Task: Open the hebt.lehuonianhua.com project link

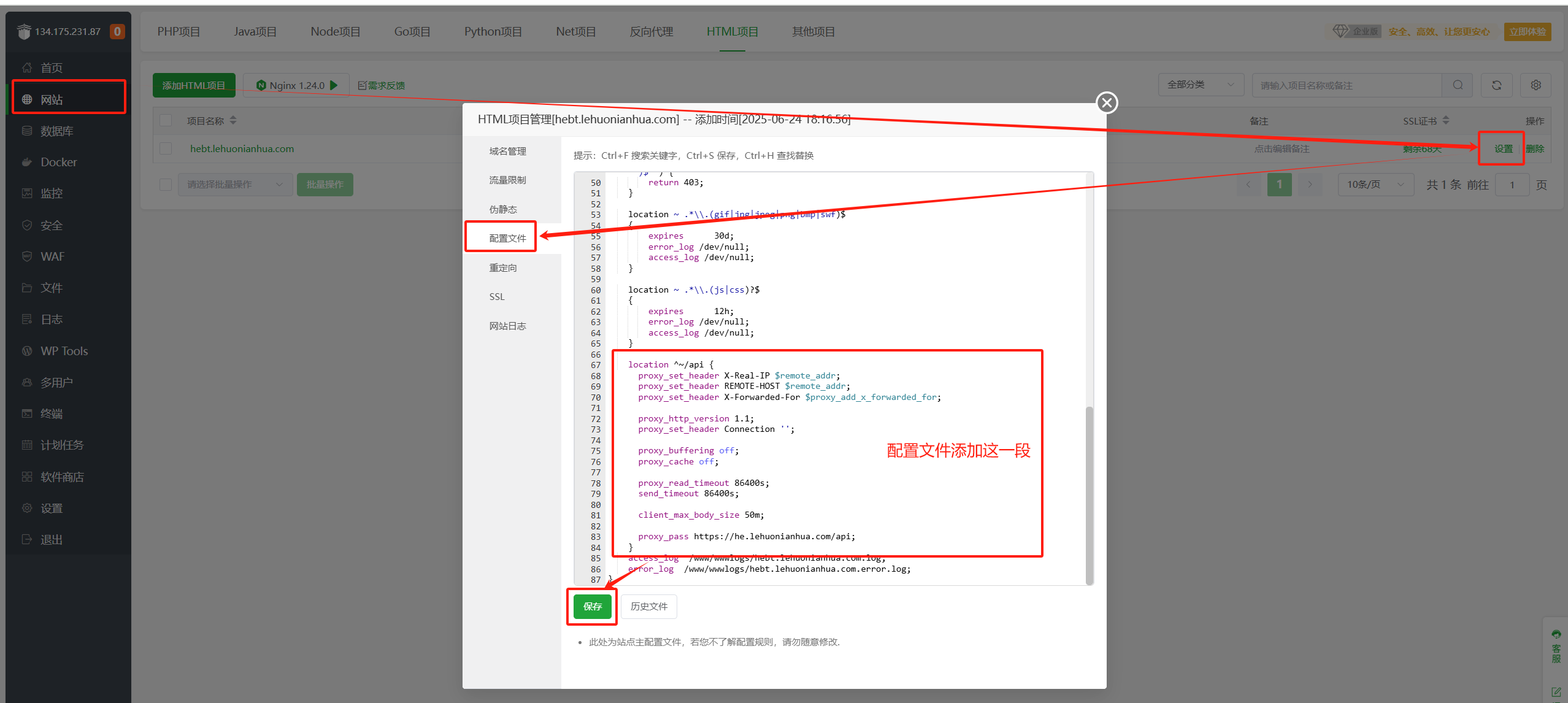Action: [x=242, y=148]
